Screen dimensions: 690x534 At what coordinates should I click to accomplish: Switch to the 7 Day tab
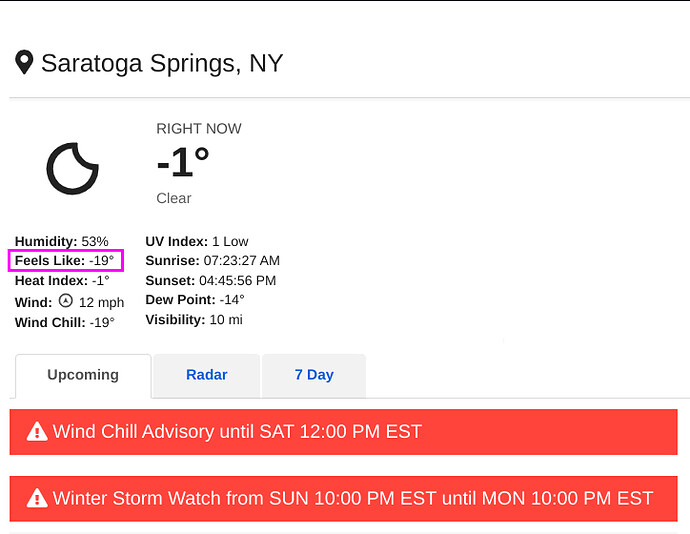(314, 376)
